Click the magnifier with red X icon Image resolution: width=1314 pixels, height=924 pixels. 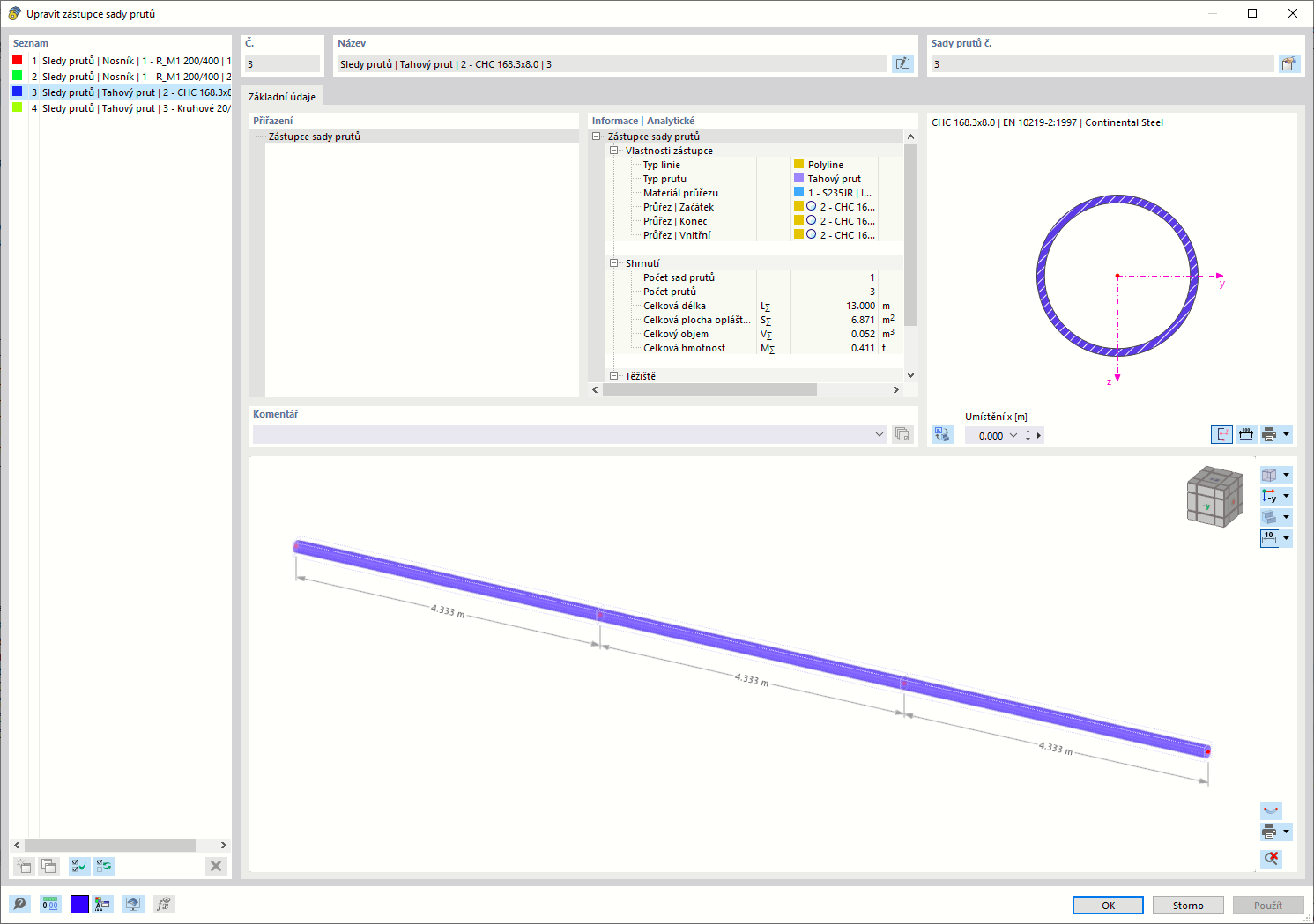1271,858
